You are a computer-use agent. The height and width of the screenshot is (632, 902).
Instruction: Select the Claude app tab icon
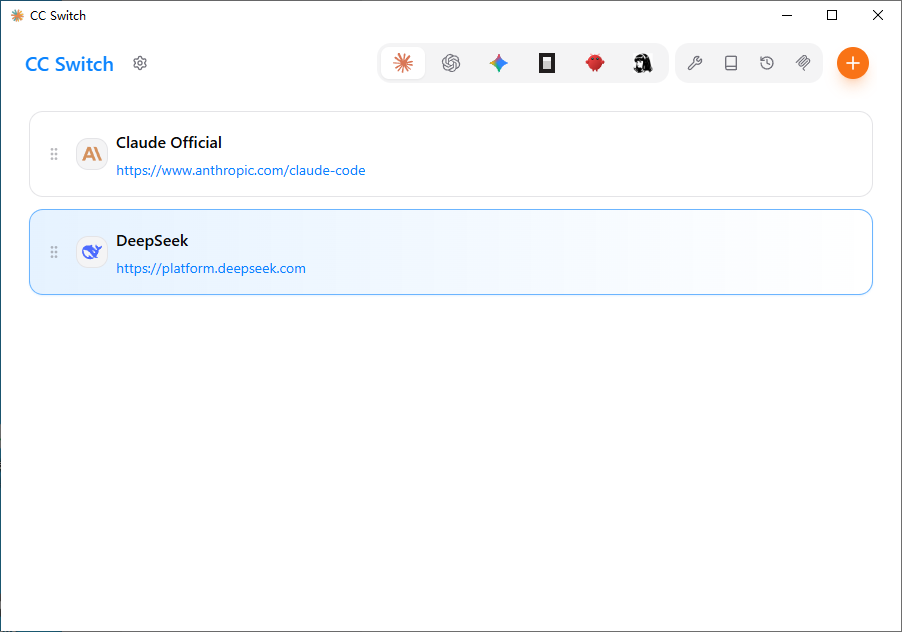pyautogui.click(x=403, y=63)
